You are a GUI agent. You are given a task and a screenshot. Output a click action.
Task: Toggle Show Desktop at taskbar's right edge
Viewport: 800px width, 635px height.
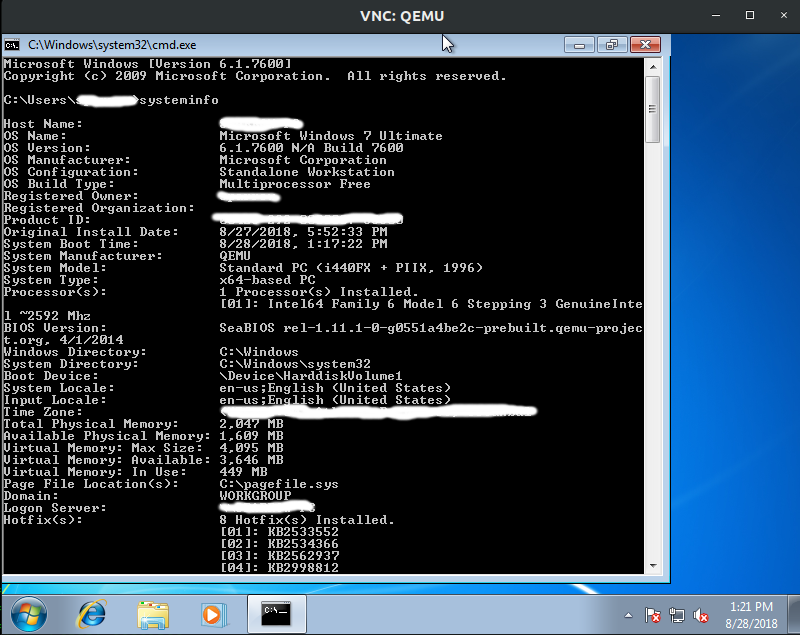point(793,614)
